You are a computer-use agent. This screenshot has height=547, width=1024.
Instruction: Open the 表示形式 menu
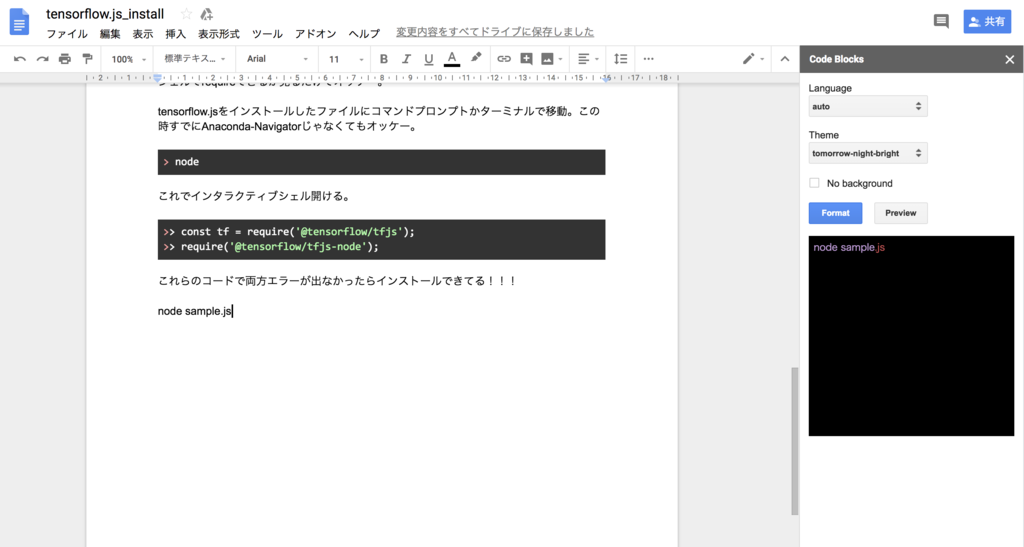pos(219,34)
